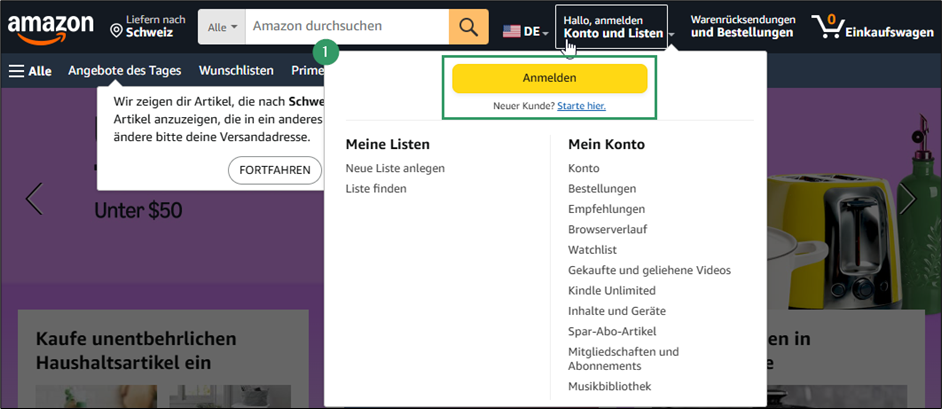Select Bestellungen under Mein Konto
Screen dimensions: 942x409
(x=602, y=189)
